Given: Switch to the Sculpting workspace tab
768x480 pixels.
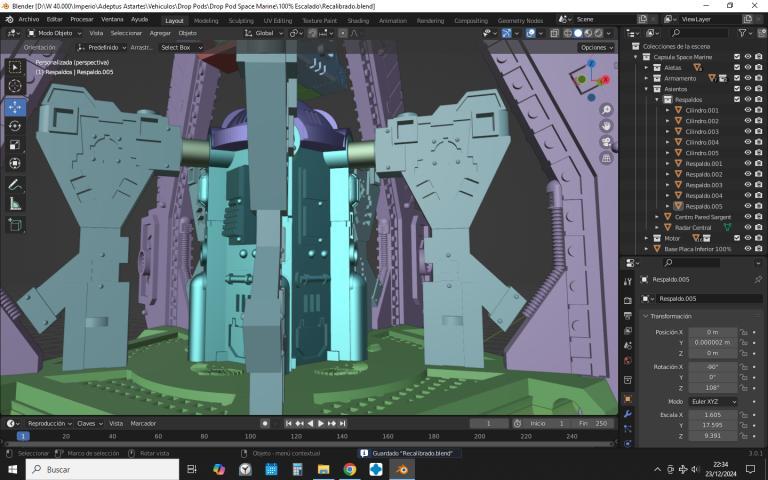Looking at the screenshot, I should [240, 20].
